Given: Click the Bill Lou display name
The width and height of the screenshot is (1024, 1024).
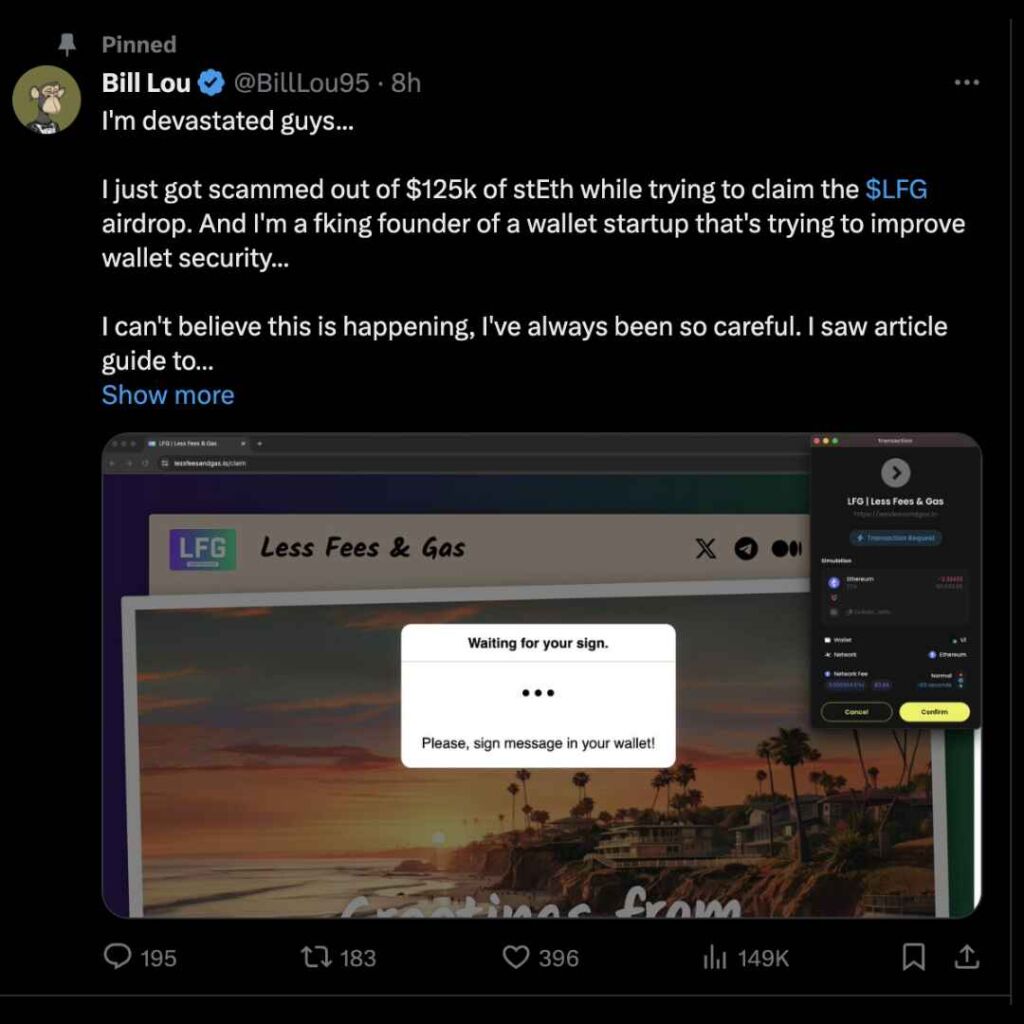Looking at the screenshot, I should [146, 84].
